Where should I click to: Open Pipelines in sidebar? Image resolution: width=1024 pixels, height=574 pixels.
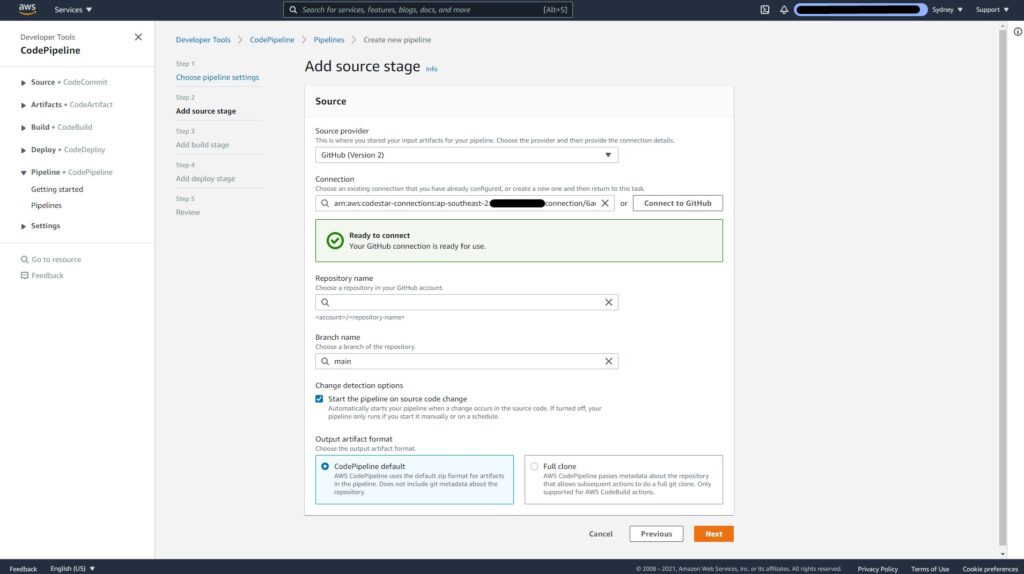point(46,205)
